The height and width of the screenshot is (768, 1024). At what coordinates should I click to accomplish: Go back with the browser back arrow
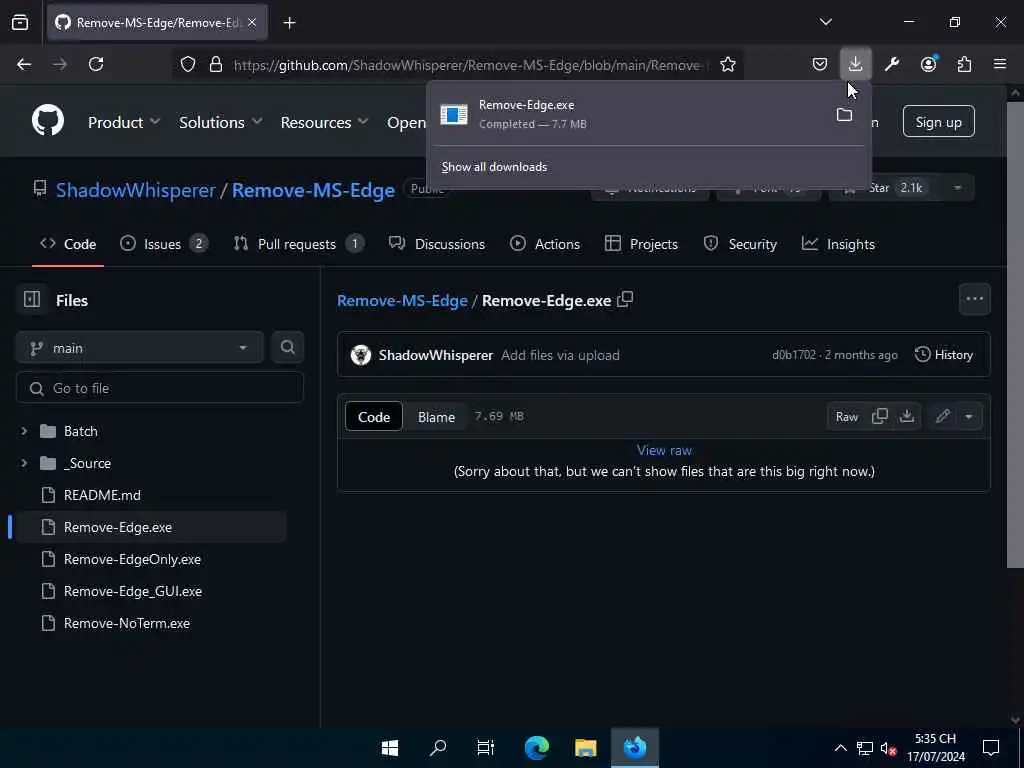pyautogui.click(x=24, y=64)
